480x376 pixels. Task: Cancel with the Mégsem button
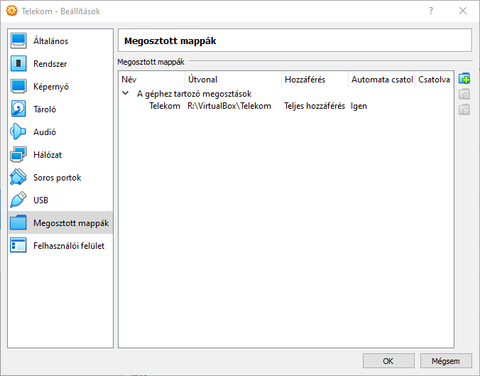(x=446, y=361)
